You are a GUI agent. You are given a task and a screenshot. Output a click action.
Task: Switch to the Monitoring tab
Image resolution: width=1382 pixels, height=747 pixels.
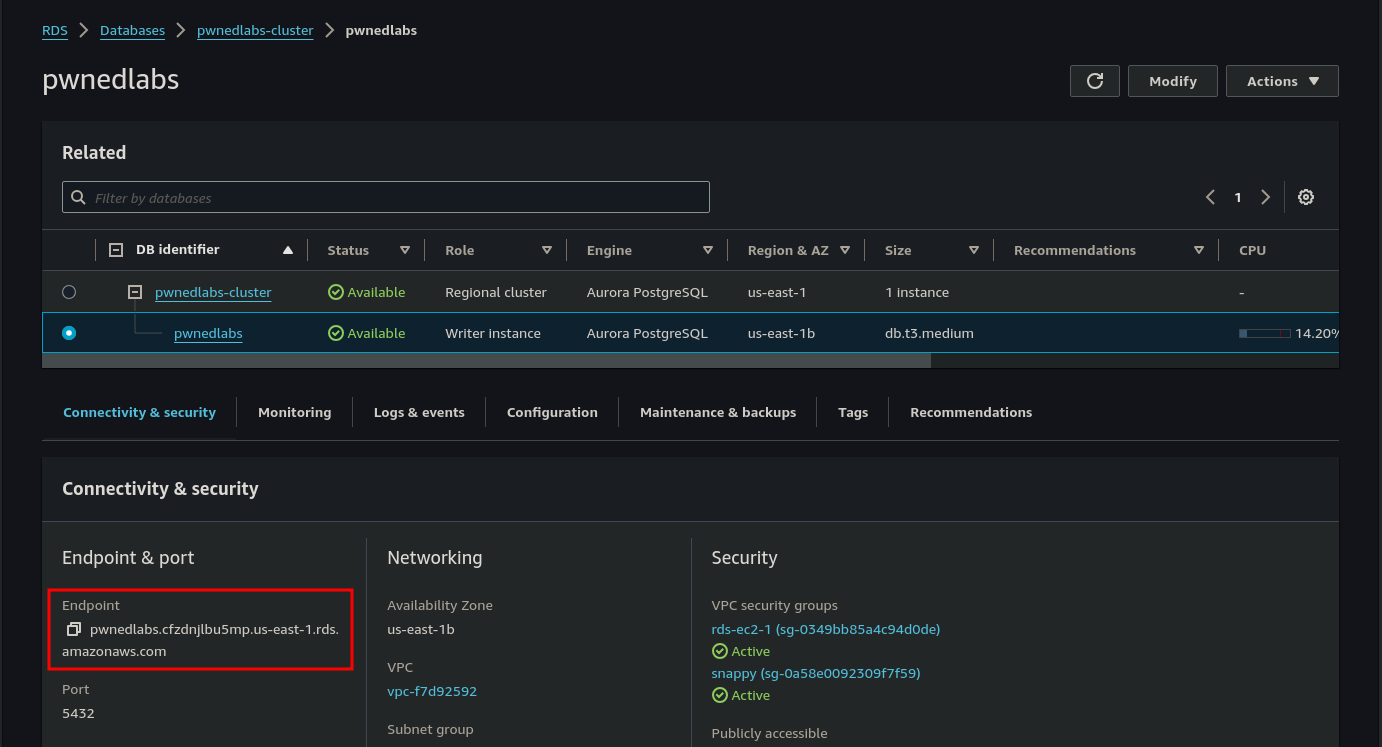click(294, 412)
